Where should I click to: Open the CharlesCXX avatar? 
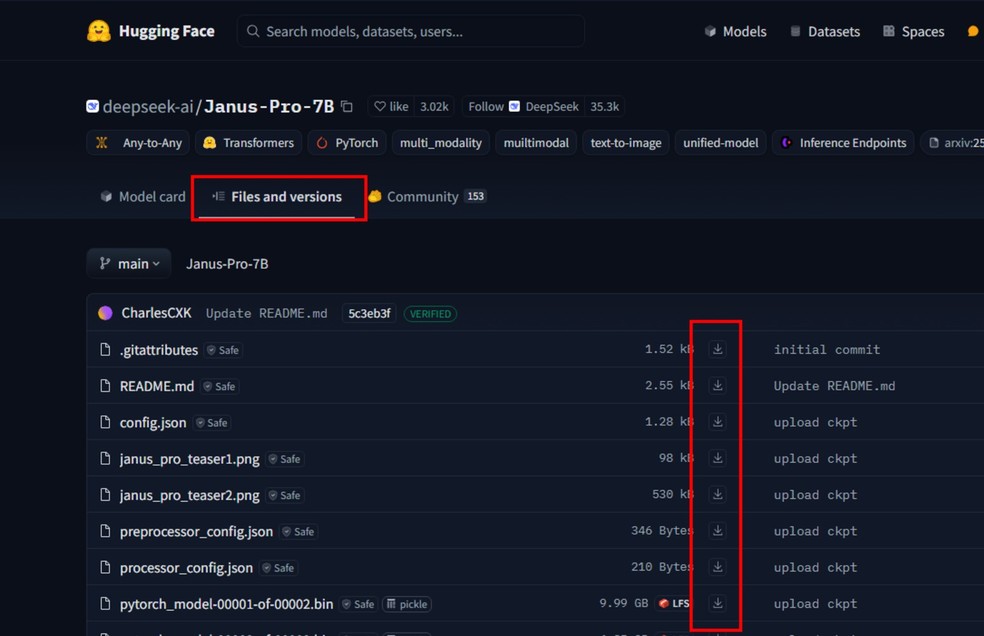pos(105,313)
